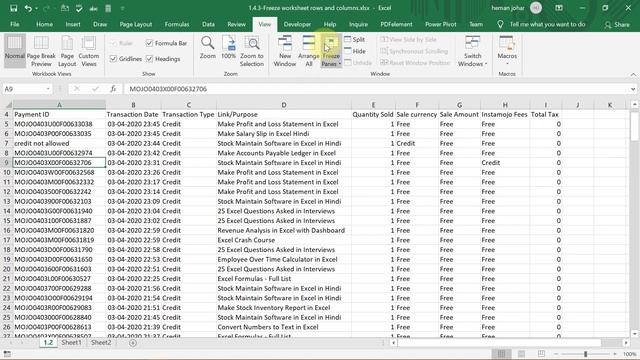
Task: Expand the formula bar
Action: [633, 89]
